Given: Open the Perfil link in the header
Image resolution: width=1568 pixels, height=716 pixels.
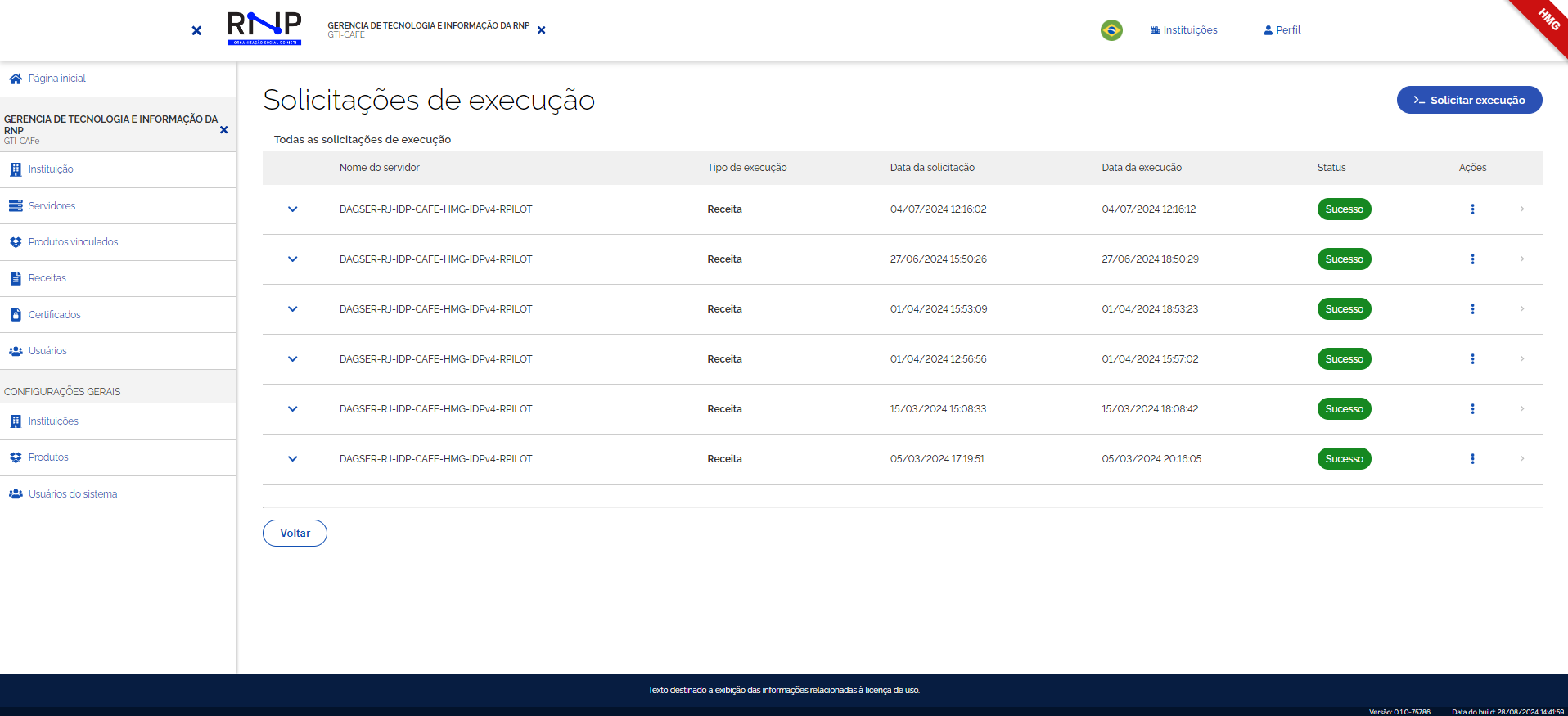Looking at the screenshot, I should coord(1282,30).
